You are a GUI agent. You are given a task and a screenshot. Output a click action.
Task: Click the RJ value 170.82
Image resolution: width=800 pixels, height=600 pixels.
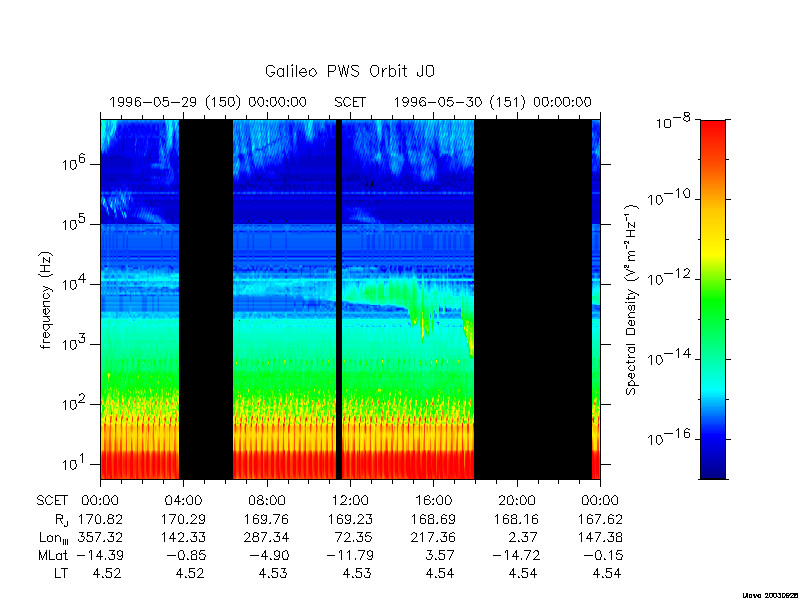[100, 519]
